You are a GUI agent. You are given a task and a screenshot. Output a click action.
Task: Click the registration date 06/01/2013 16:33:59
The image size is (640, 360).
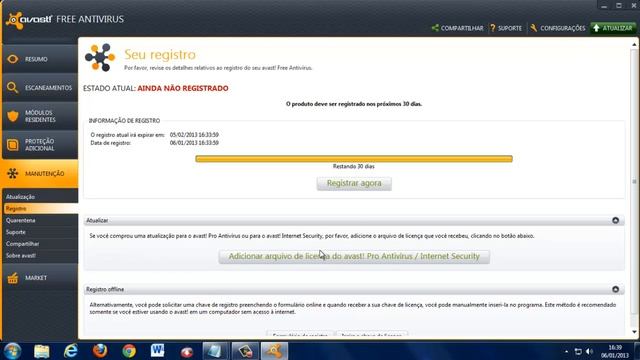194,143
